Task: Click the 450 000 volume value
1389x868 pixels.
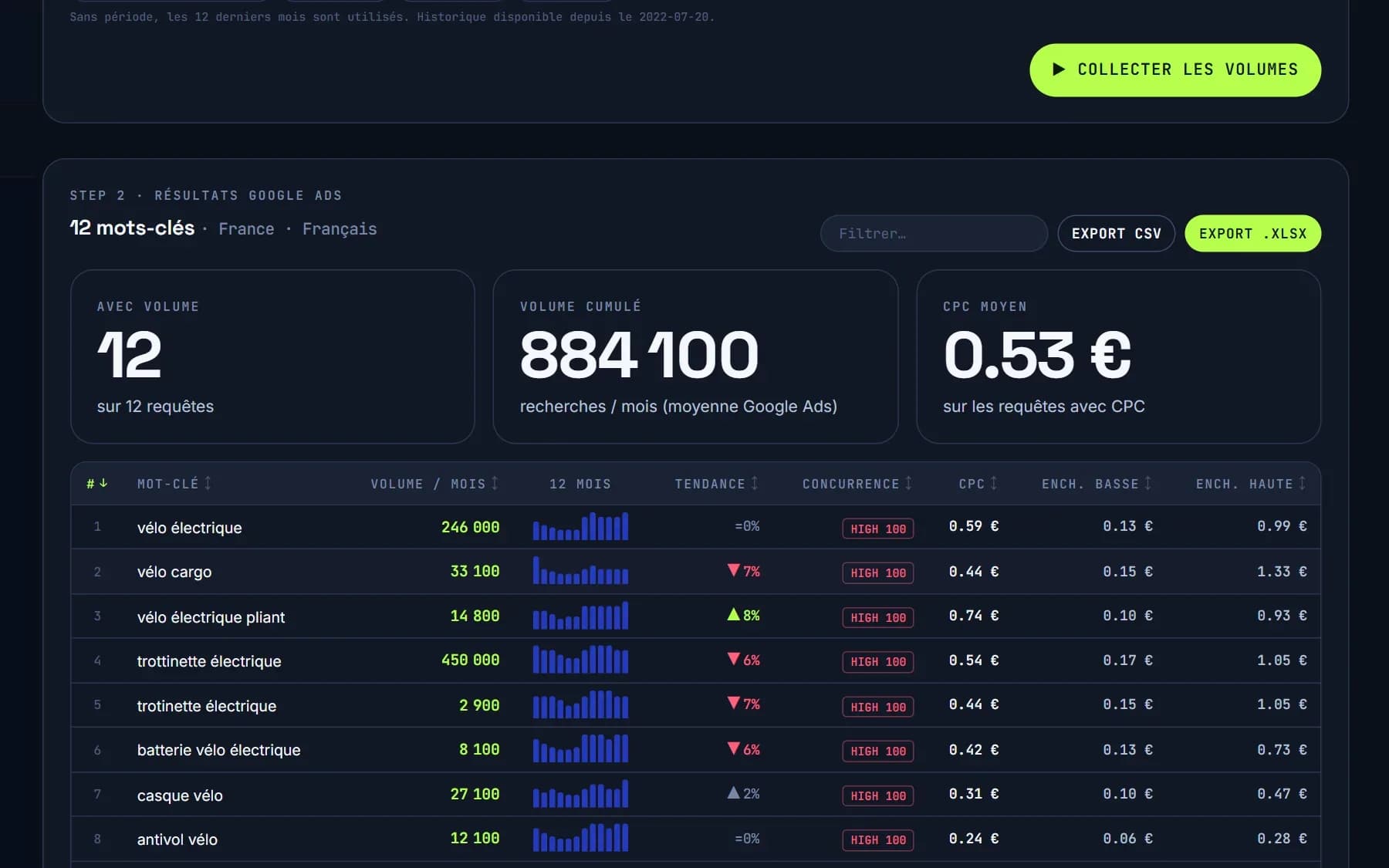Action: [470, 660]
